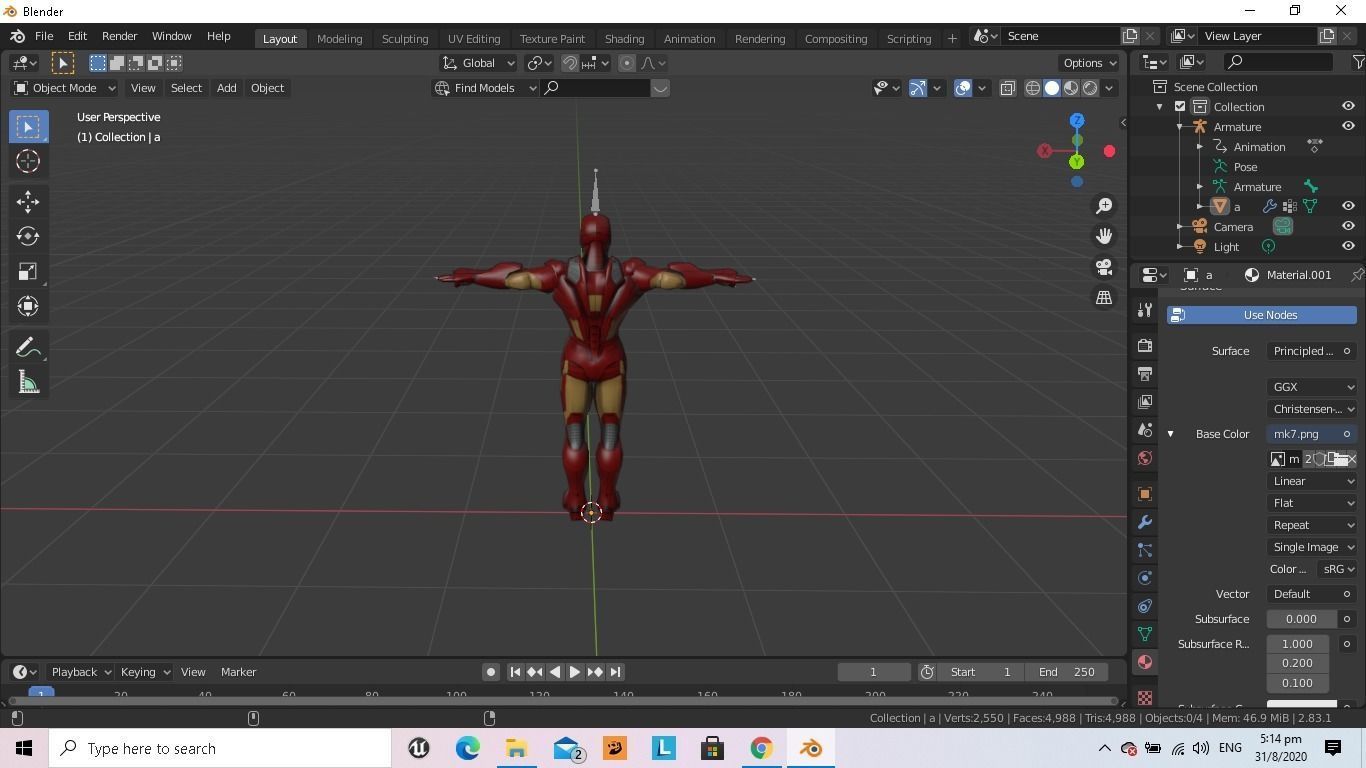Open the Add menu in viewport
The height and width of the screenshot is (768, 1366).
[x=226, y=88]
